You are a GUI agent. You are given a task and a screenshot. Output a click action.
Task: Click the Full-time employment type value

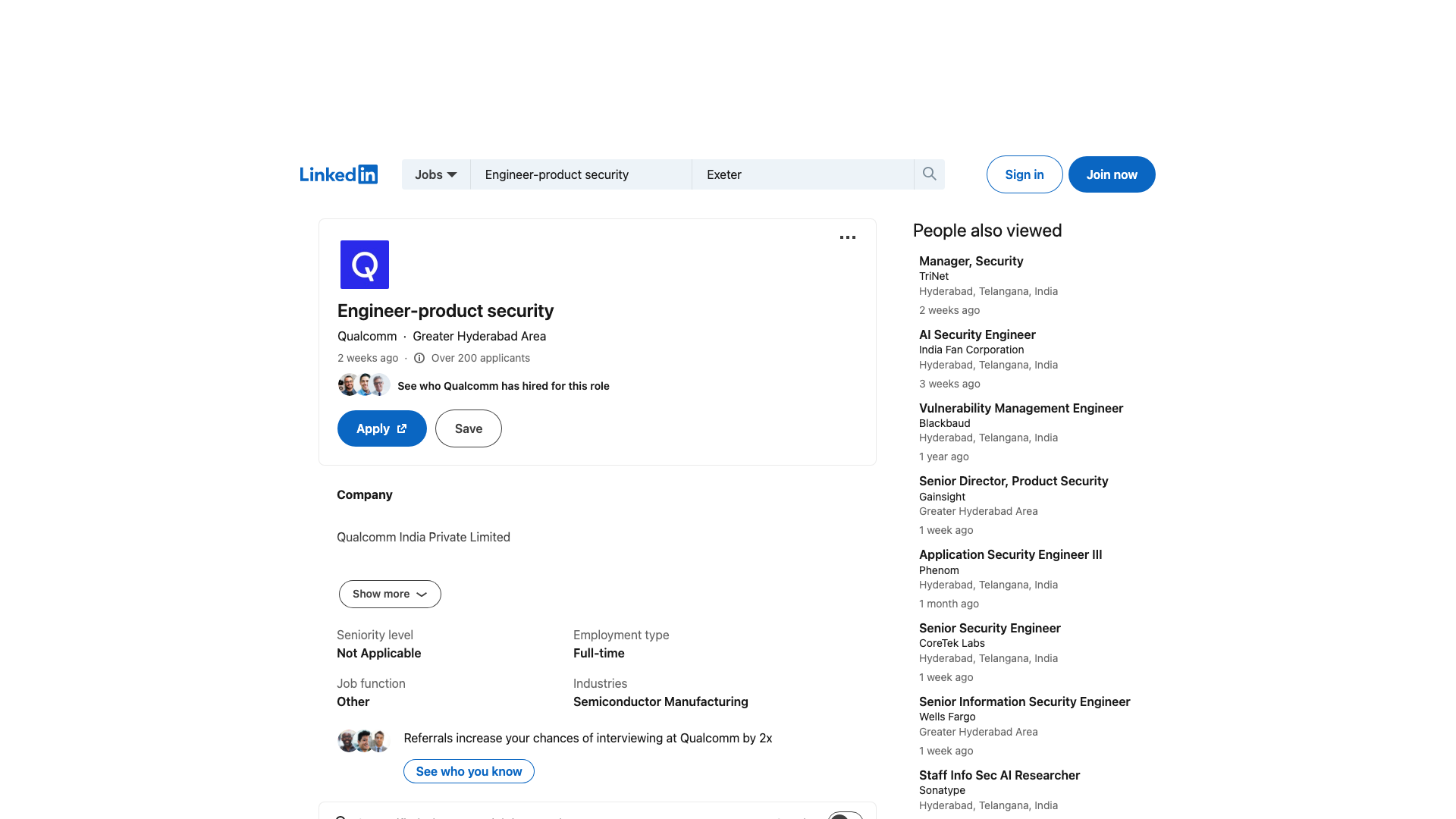[x=599, y=653]
